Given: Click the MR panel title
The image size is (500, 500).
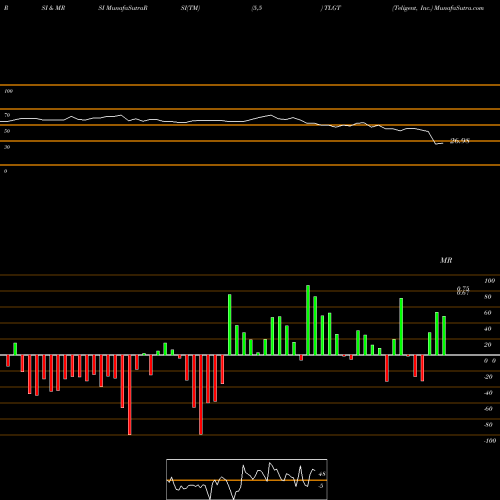Looking at the screenshot, I should (446, 260).
